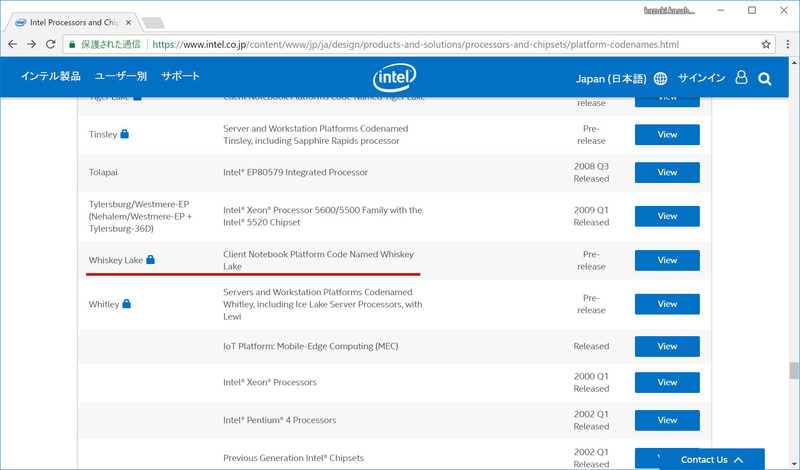Go back using browser back arrow
Image resolution: width=800 pixels, height=470 pixels.
coord(12,44)
